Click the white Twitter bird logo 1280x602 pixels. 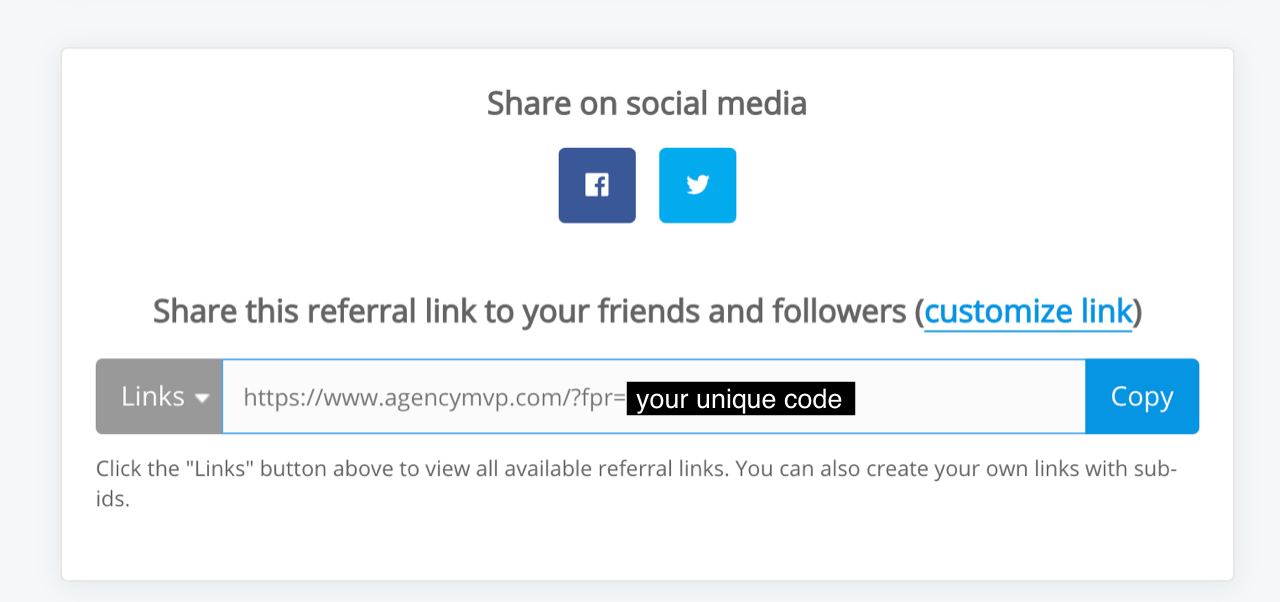click(698, 185)
